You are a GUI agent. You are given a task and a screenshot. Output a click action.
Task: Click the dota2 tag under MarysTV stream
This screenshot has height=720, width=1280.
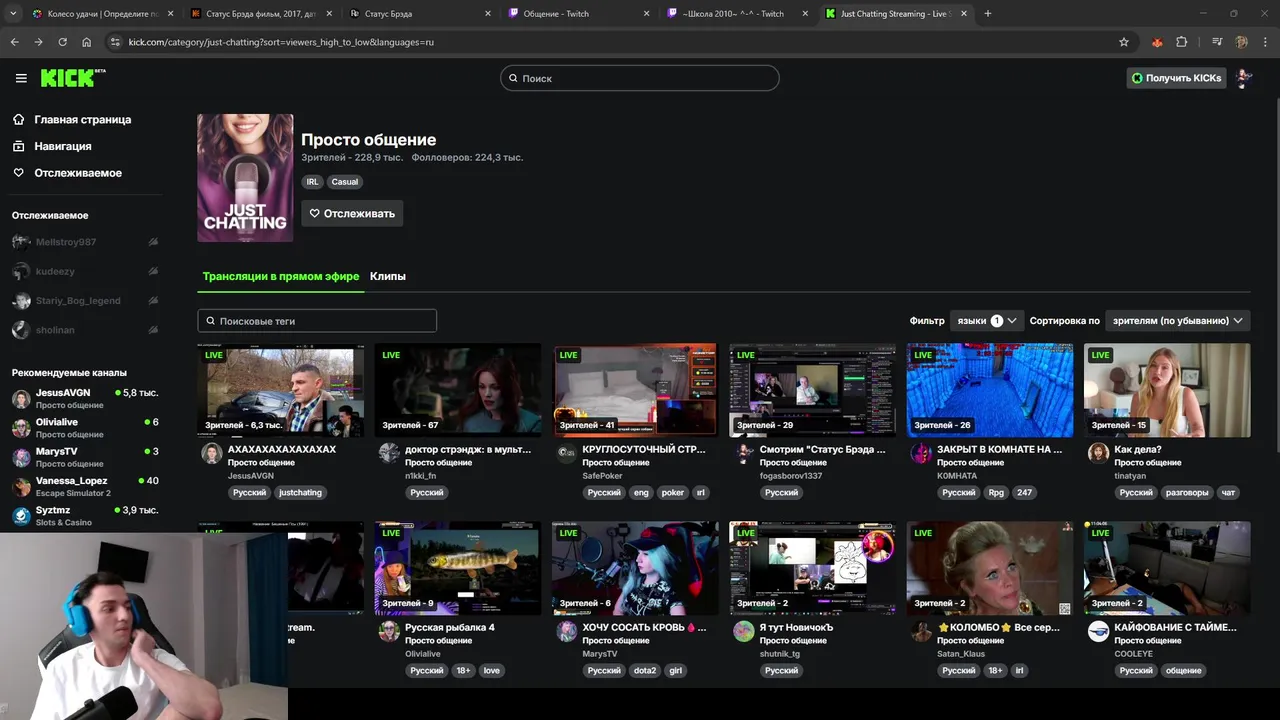point(646,670)
